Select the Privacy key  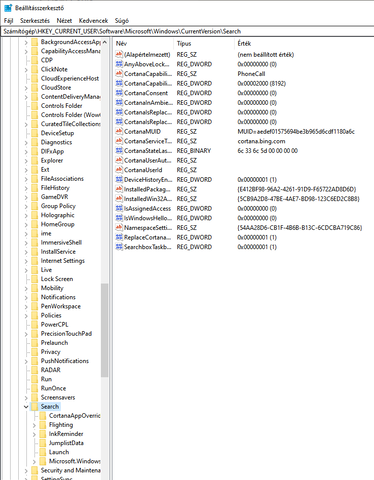50,352
